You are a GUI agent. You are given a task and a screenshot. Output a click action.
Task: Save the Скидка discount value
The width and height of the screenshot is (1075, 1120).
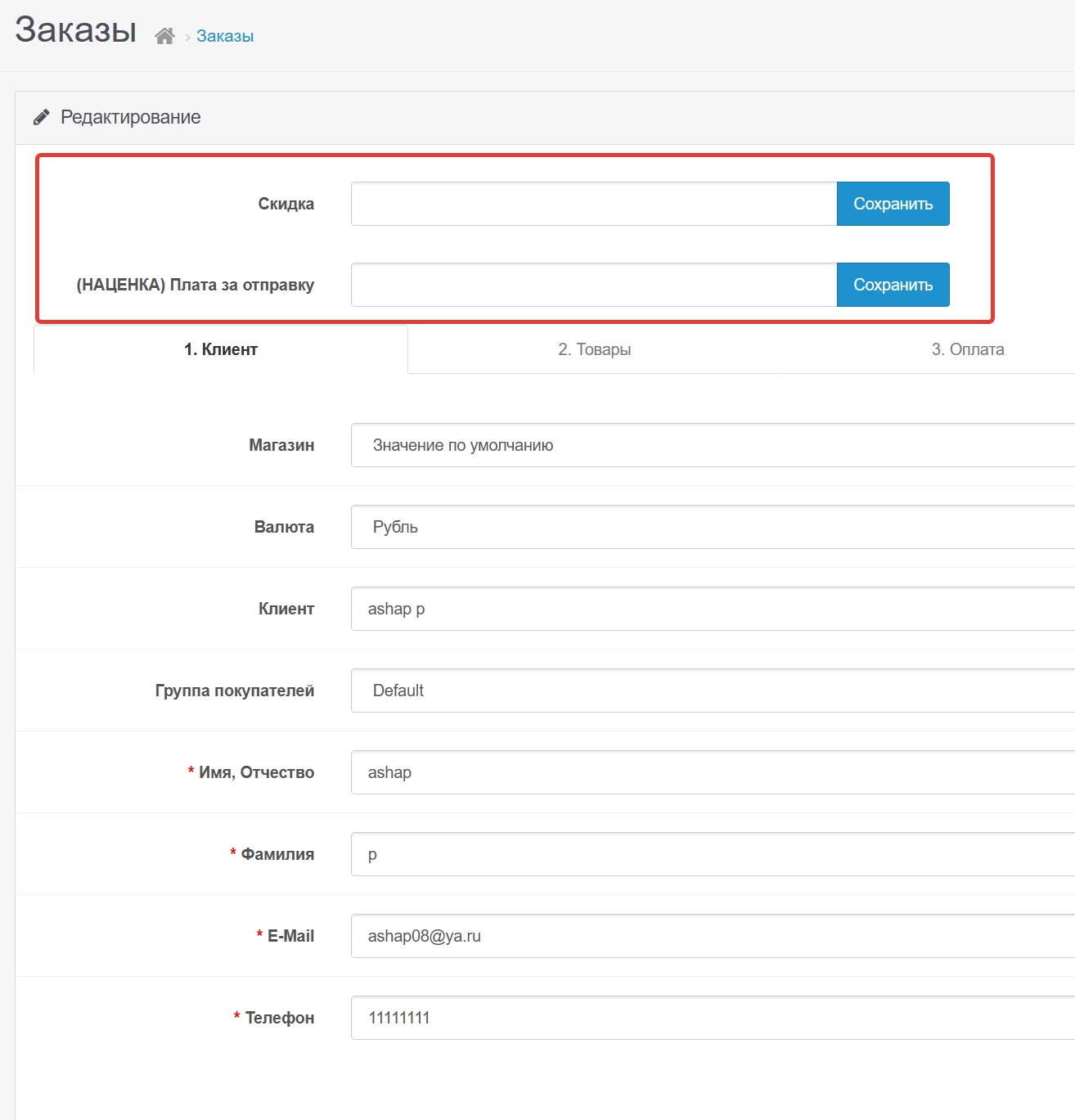pos(893,204)
